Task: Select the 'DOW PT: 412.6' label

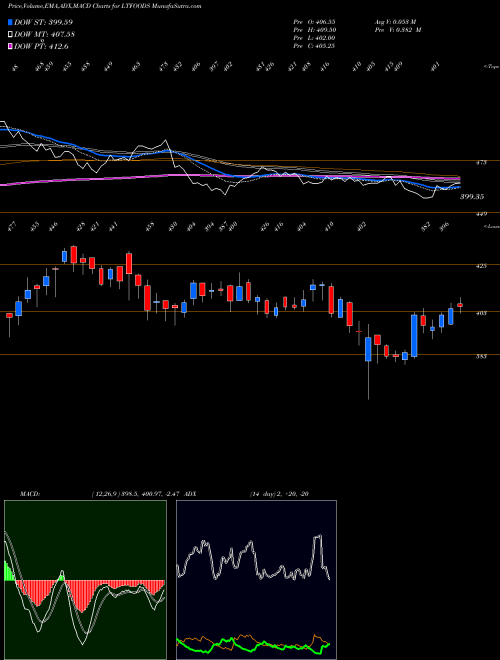Action: coord(41,46)
